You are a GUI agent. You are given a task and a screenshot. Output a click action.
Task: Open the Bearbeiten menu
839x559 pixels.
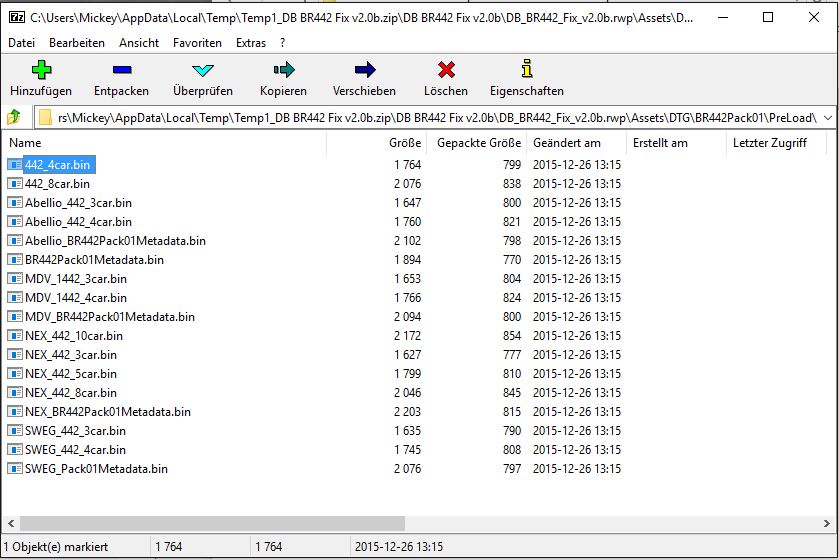click(x=77, y=43)
